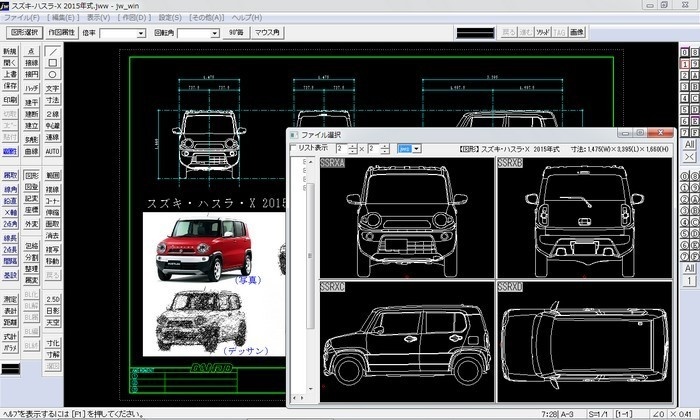The image size is (700, 420).
Task: Click the 90°毎 button
Action: pos(236,32)
